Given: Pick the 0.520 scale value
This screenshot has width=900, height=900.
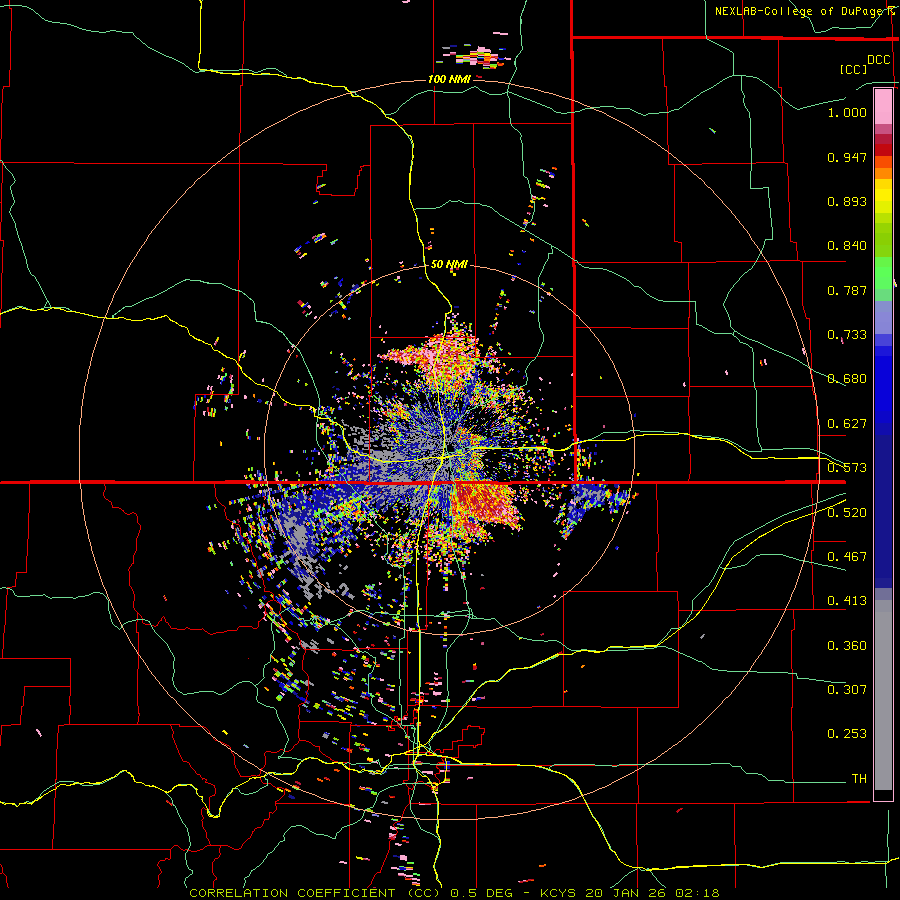Looking at the screenshot, I should (847, 513).
